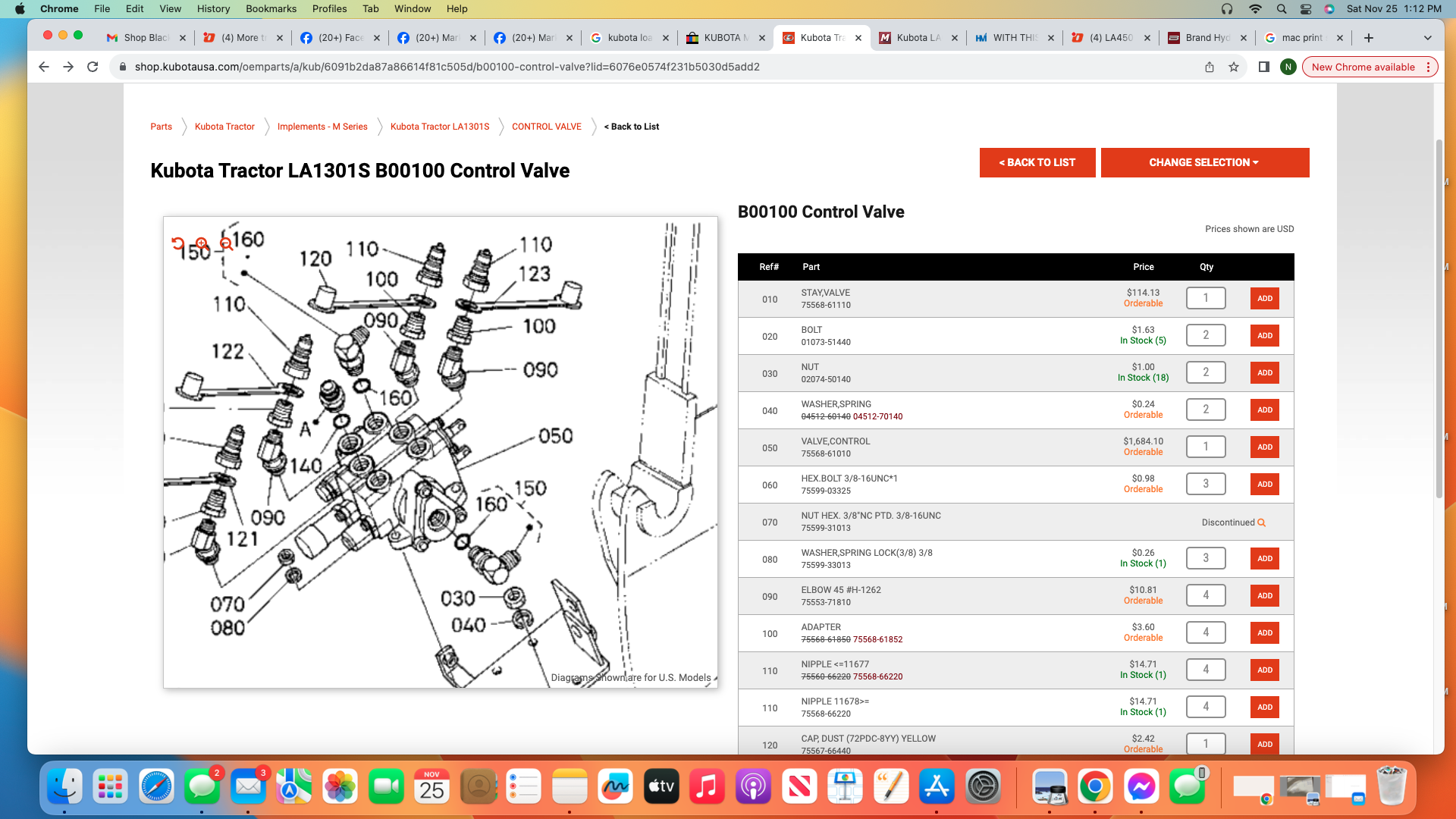Open Launchpad from the dock
The width and height of the screenshot is (1456, 819).
[111, 786]
